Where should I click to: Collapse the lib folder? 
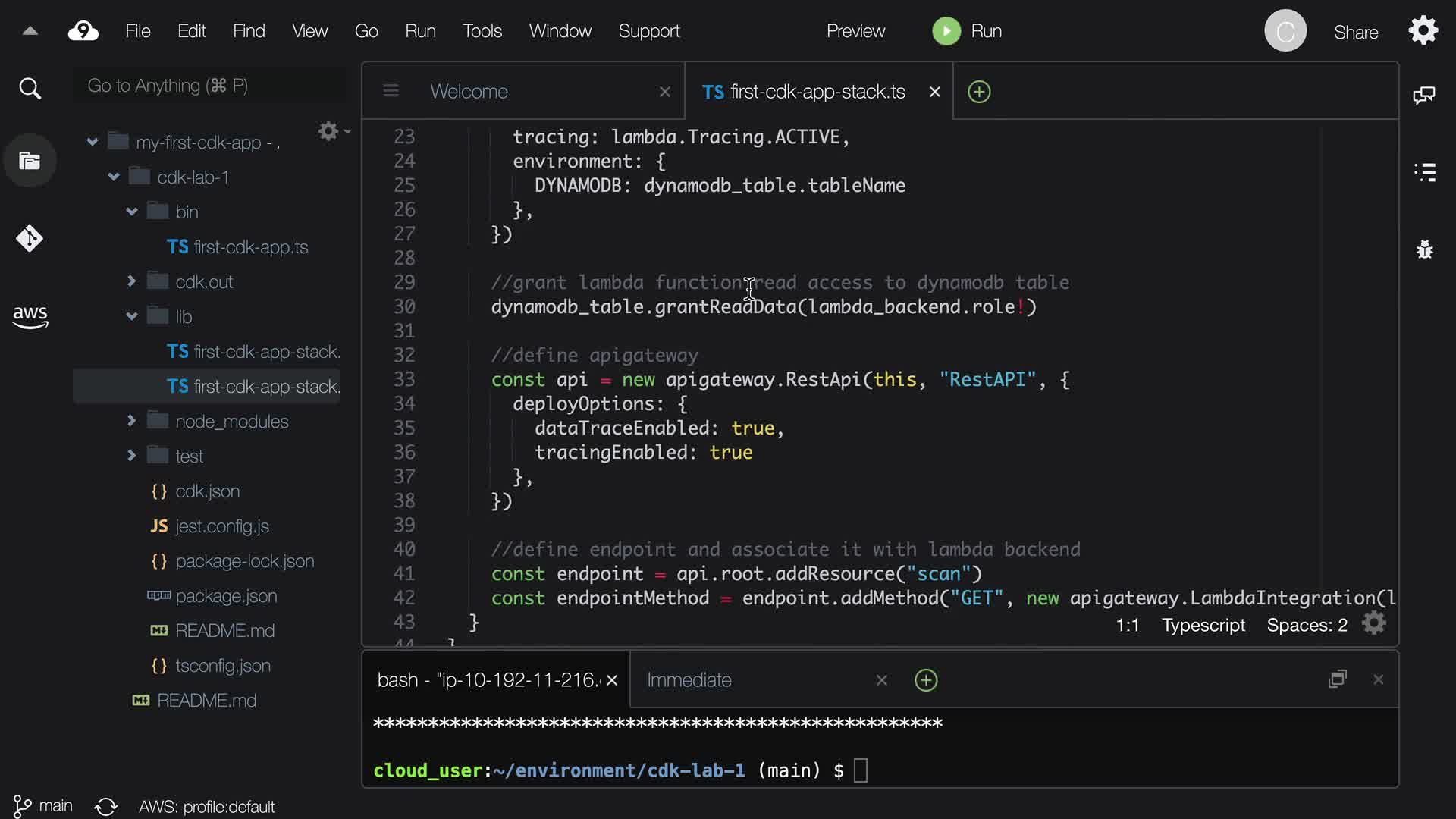point(132,316)
